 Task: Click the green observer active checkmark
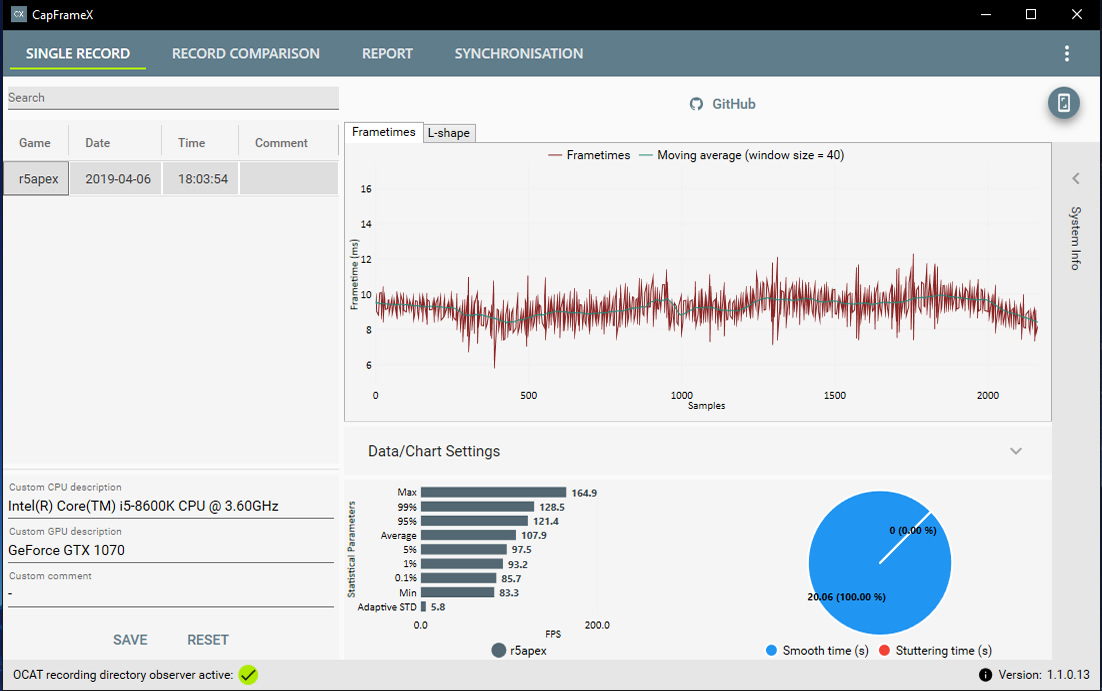(x=248, y=675)
